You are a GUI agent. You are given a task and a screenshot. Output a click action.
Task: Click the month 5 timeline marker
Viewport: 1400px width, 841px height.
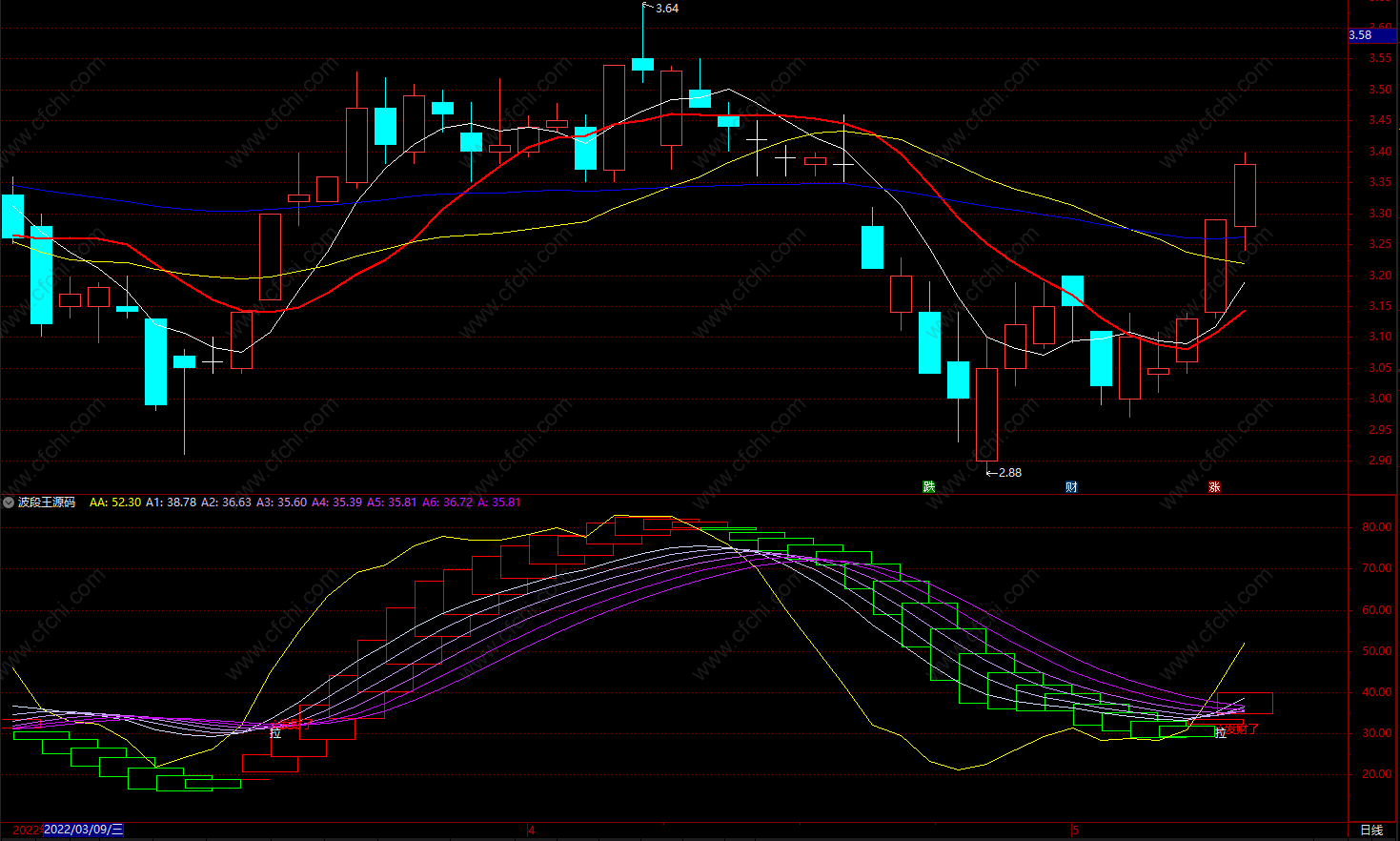coord(1075,831)
